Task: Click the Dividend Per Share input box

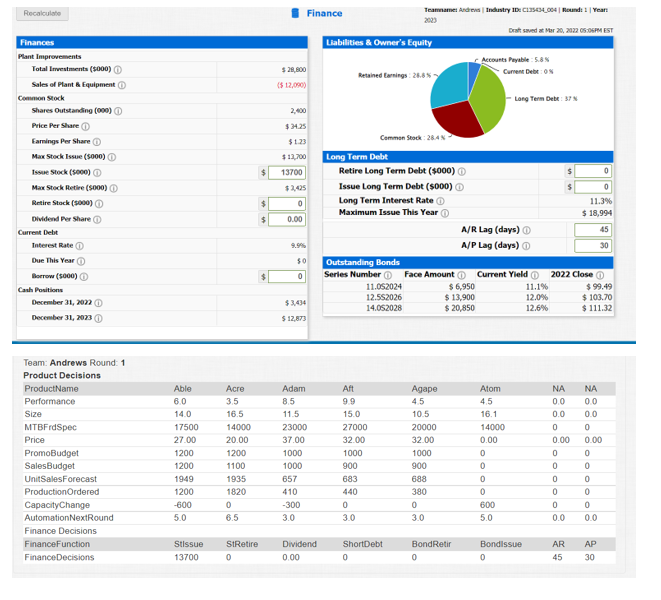Action: pos(287,219)
